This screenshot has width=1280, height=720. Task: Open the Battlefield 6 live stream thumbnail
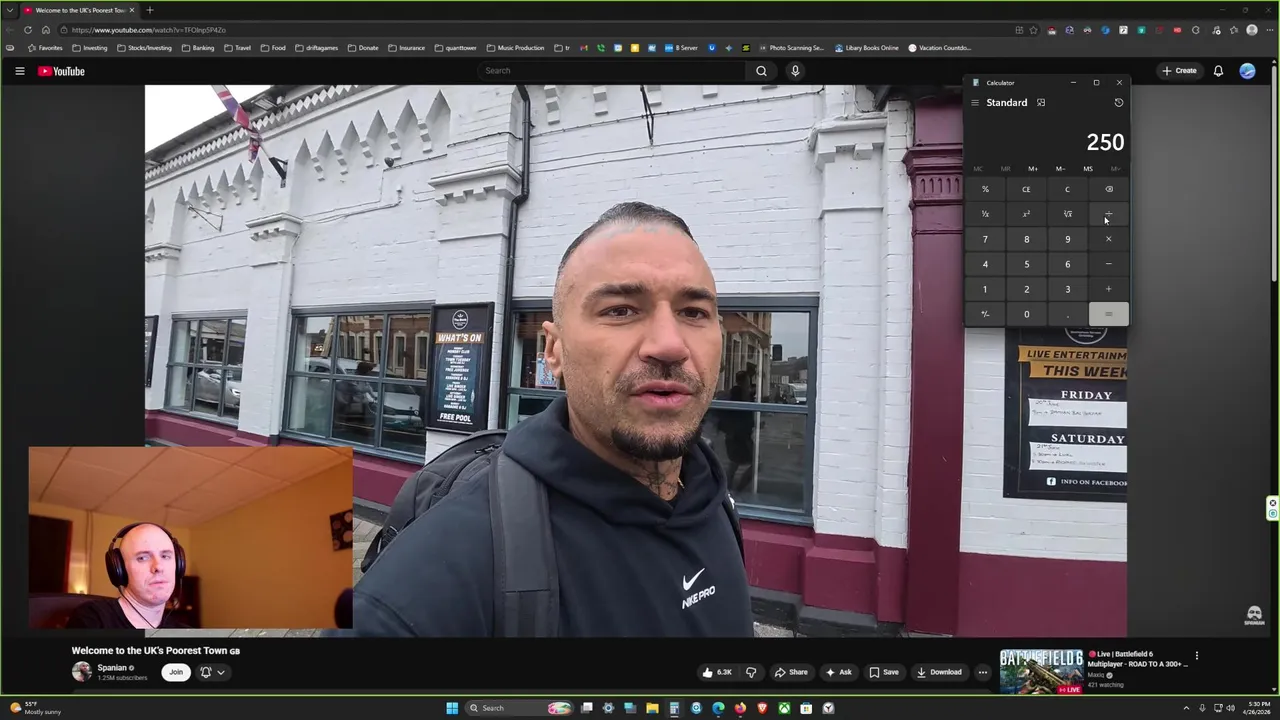click(x=1041, y=672)
